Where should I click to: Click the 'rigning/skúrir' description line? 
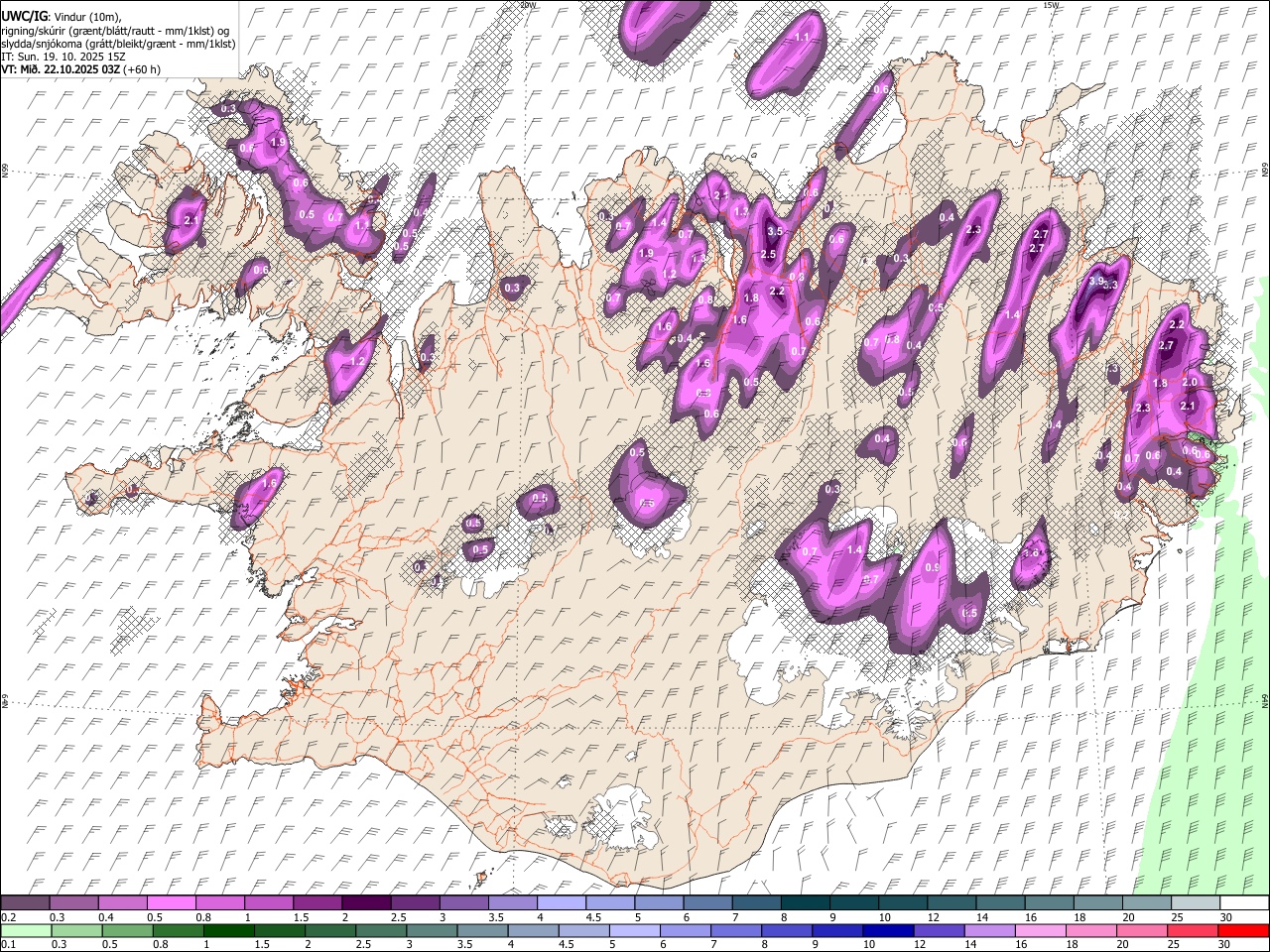[115, 31]
